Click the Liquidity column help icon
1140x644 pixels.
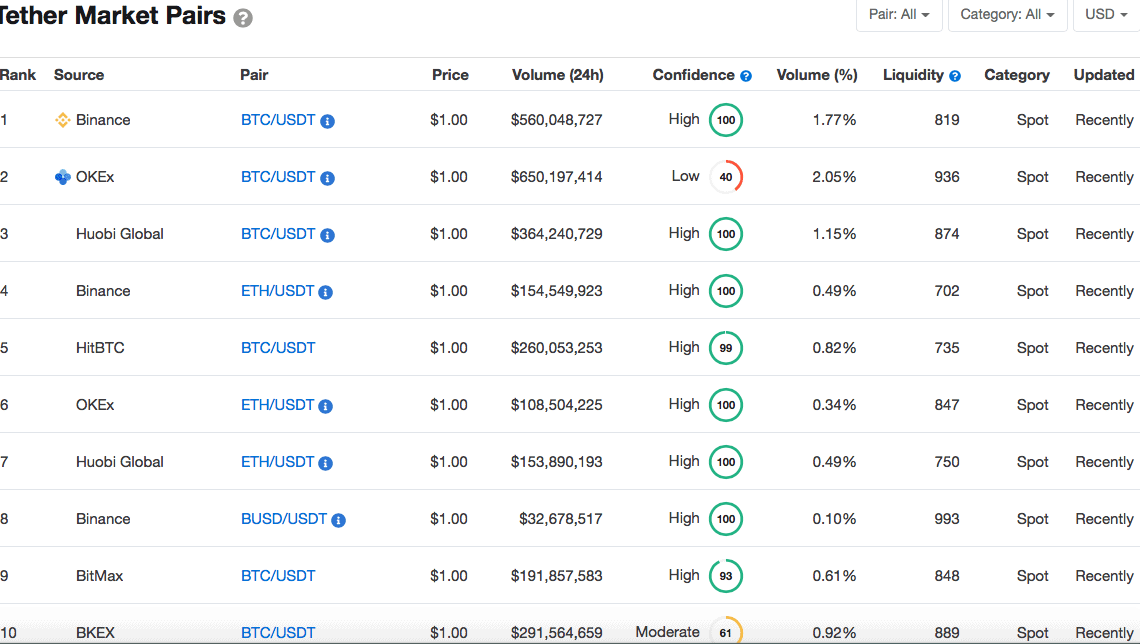pyautogui.click(x=955, y=76)
